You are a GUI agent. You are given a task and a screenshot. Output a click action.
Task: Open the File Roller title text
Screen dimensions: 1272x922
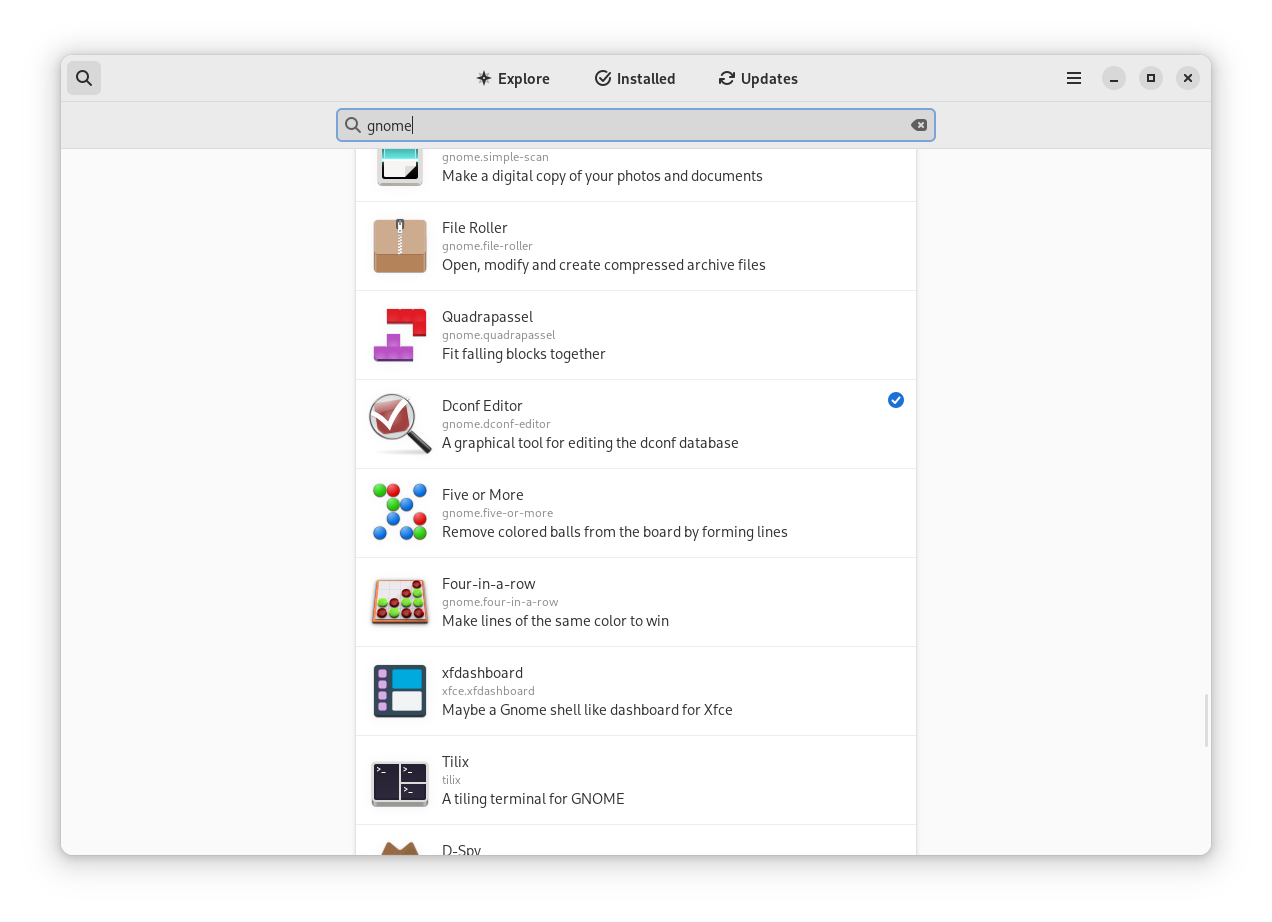(475, 228)
